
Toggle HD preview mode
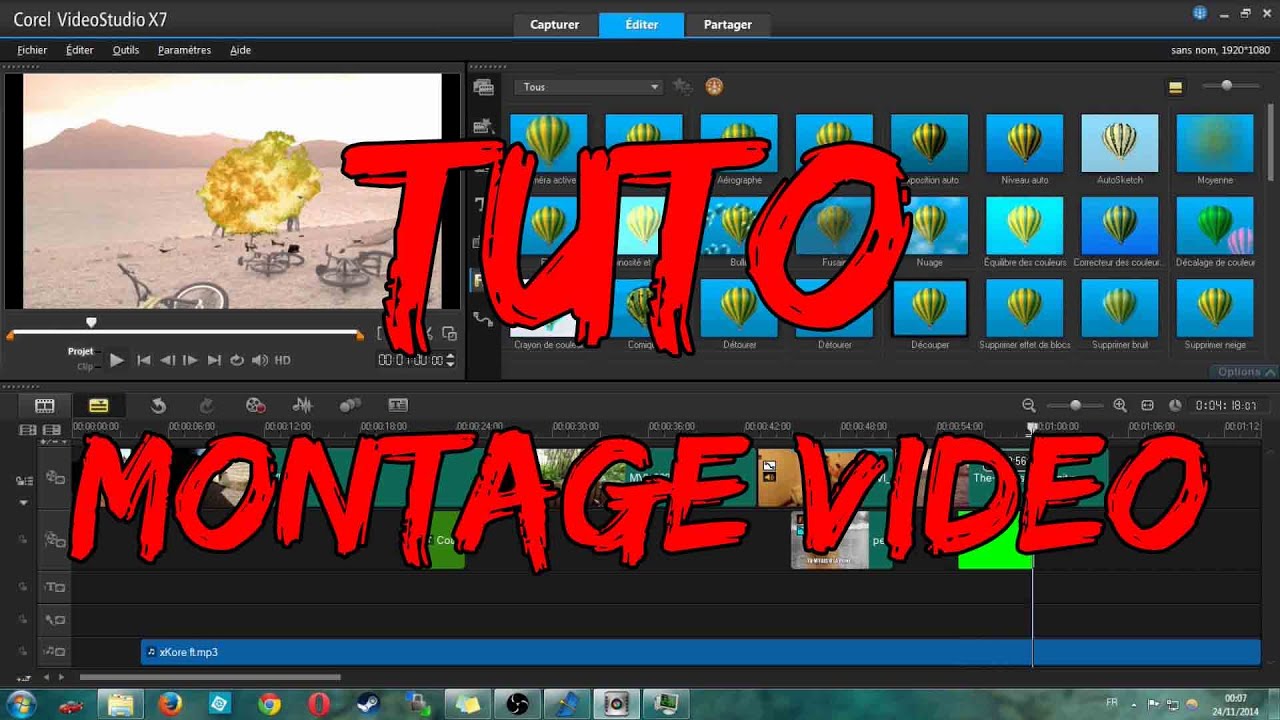pos(283,360)
